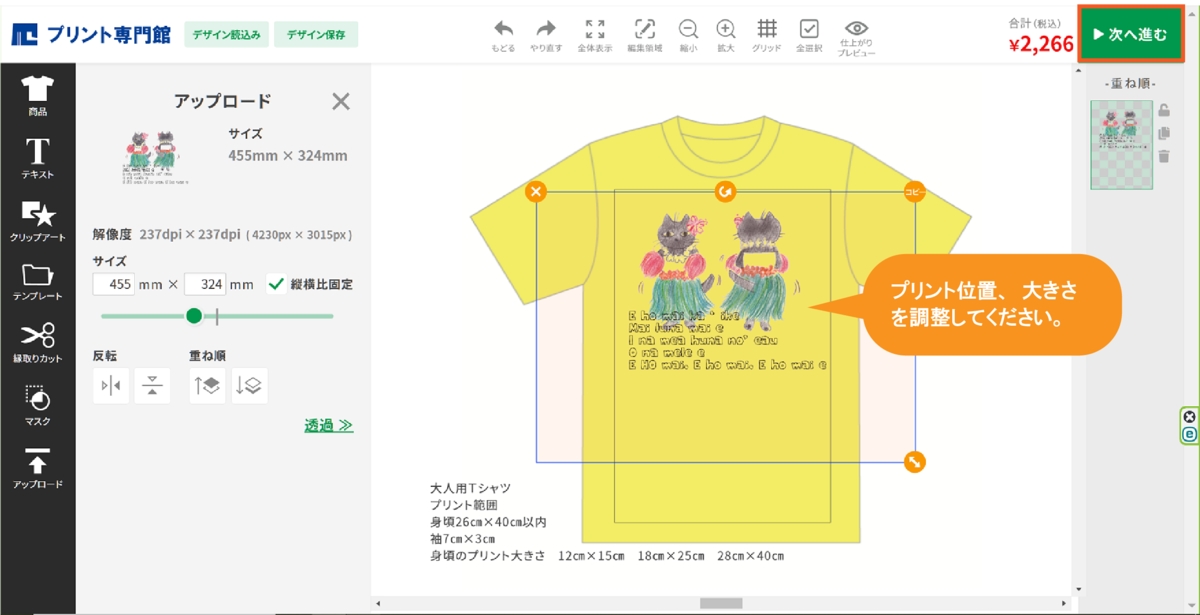The image size is (1200, 615).
Task: Click the orange resize handle on the image
Action: (914, 461)
